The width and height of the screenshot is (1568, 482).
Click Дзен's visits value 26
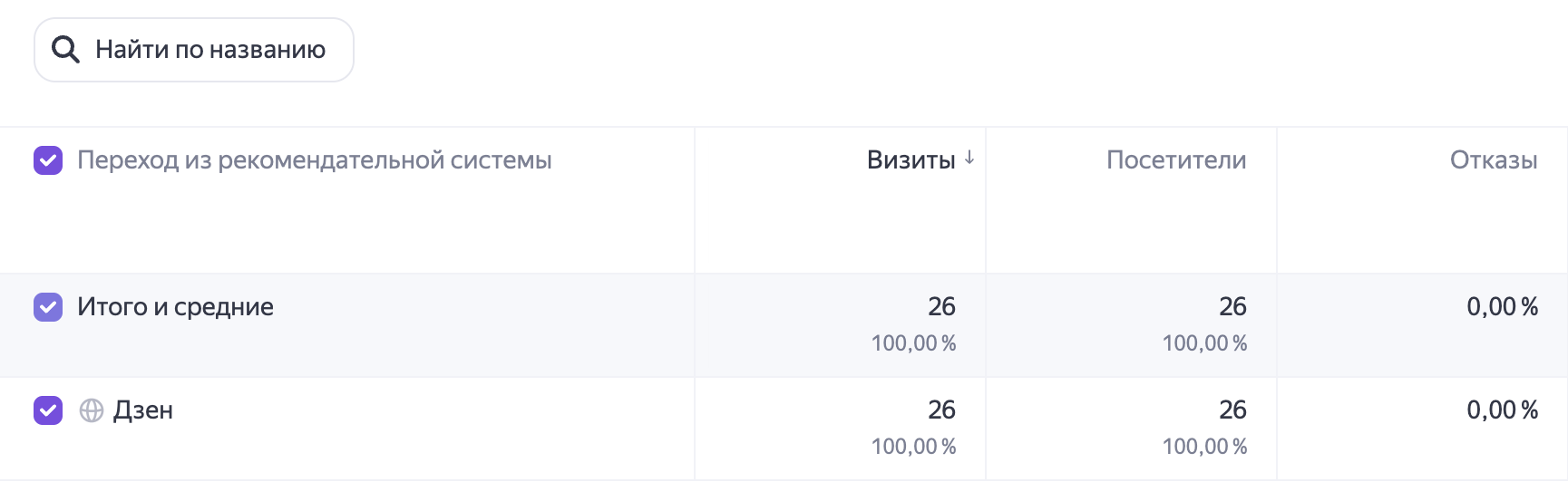(x=941, y=410)
